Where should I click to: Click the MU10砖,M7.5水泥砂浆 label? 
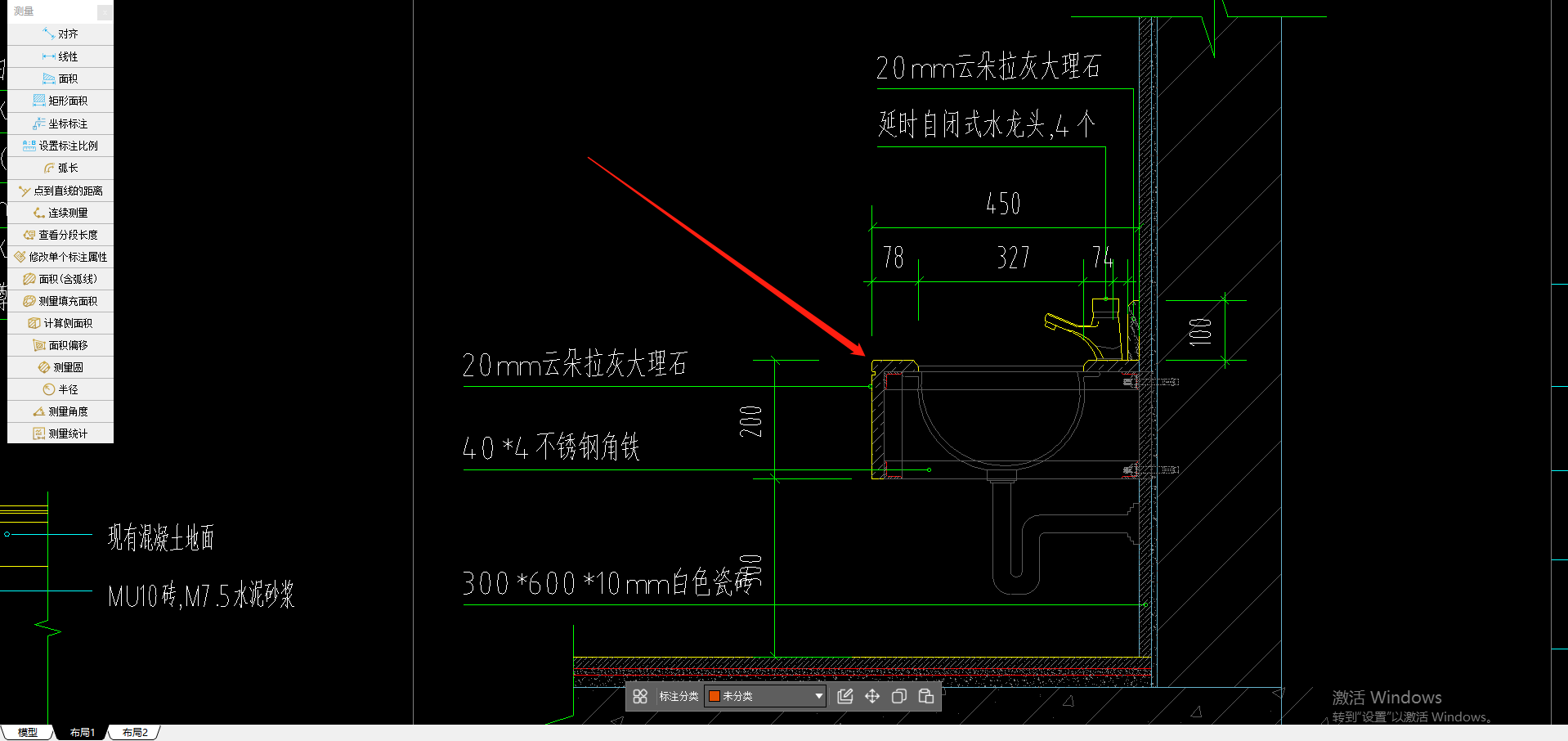(201, 595)
